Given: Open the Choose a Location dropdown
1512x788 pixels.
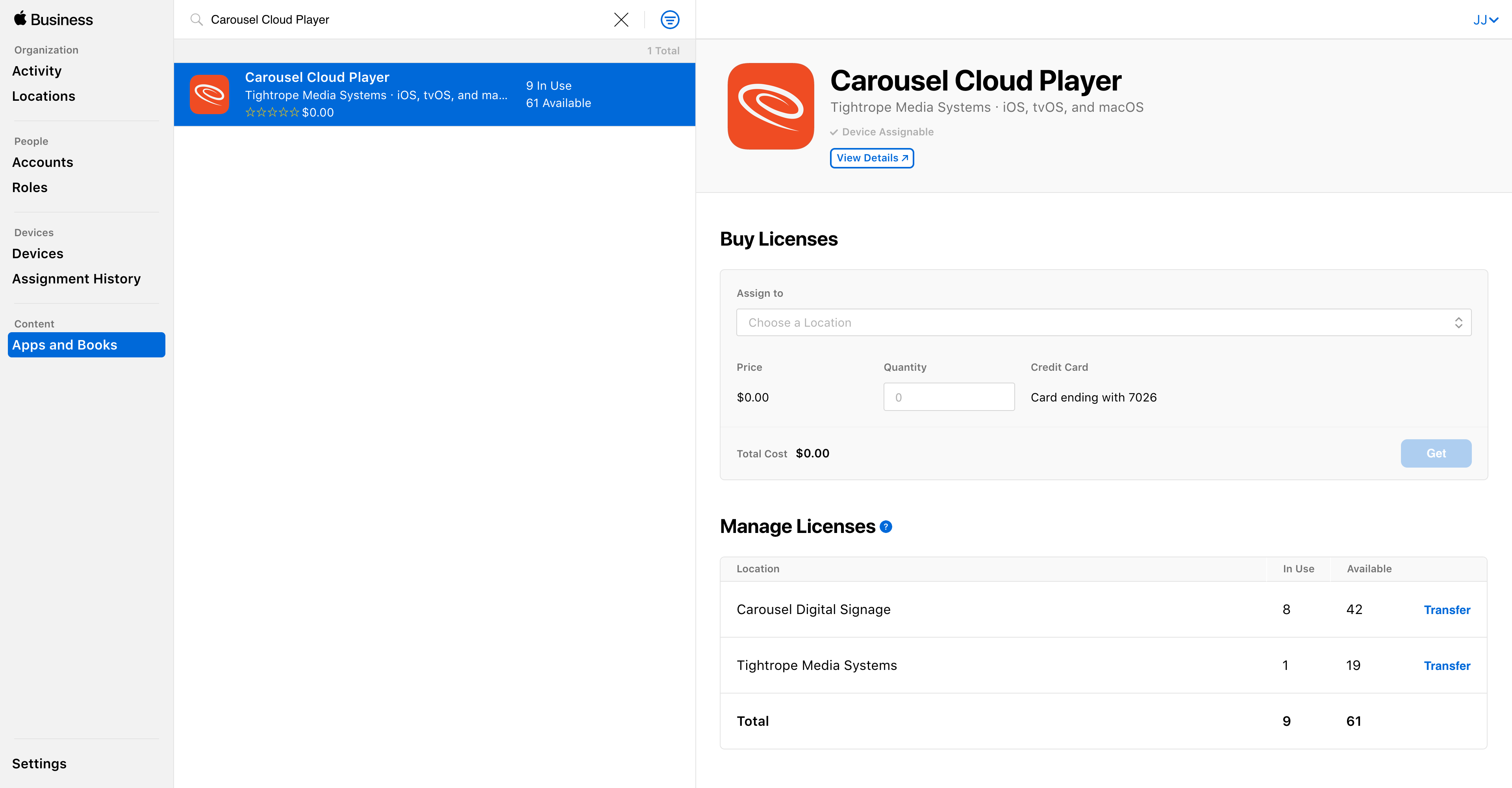Looking at the screenshot, I should (x=1102, y=322).
